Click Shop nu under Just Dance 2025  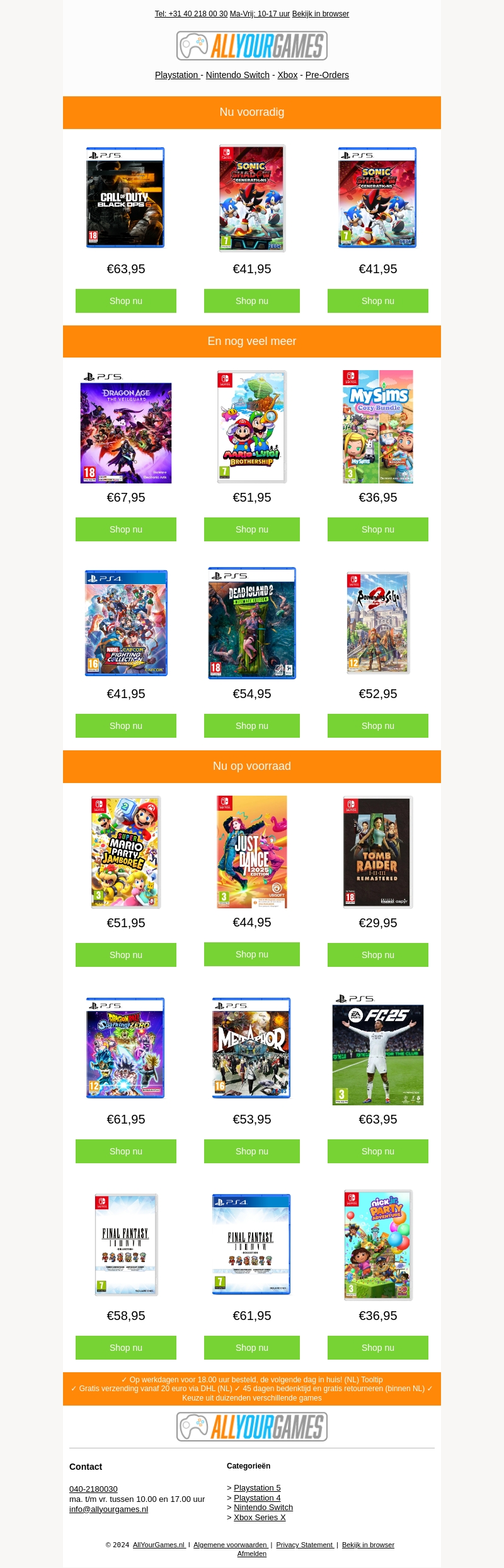click(x=252, y=954)
